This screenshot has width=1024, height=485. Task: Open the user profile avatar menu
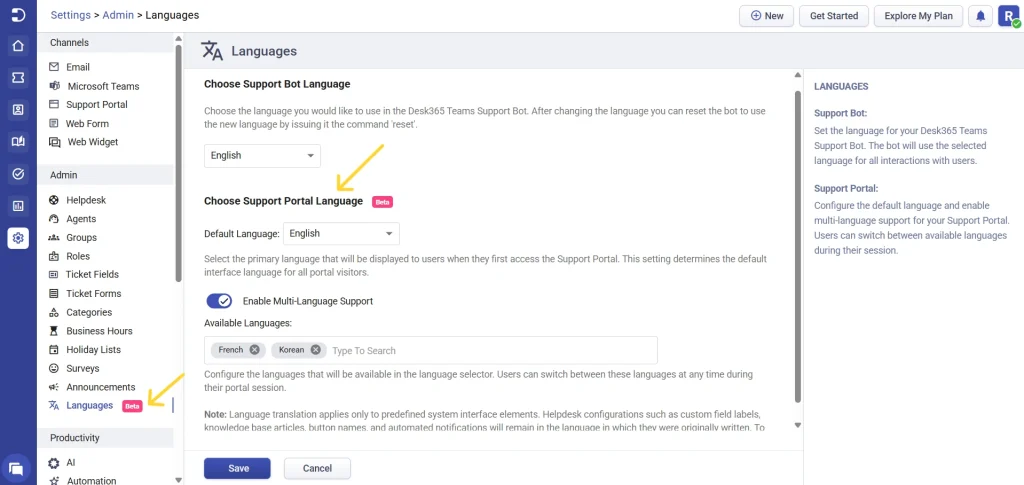(1008, 16)
